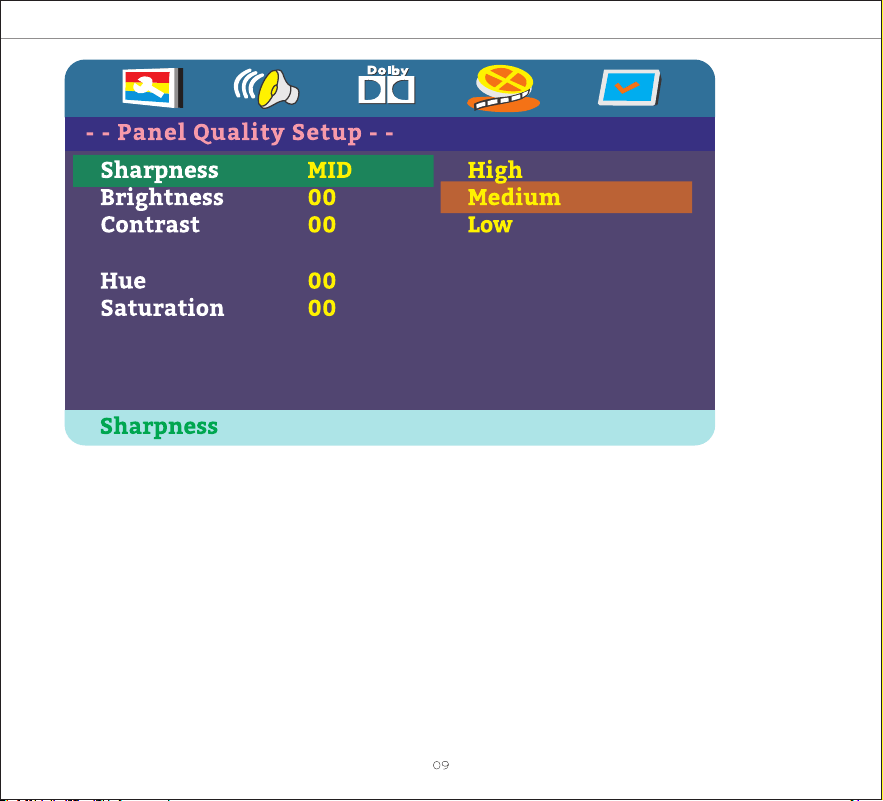Pick the Medium sharpness option
Screen dimensions: 883x801
(566, 197)
